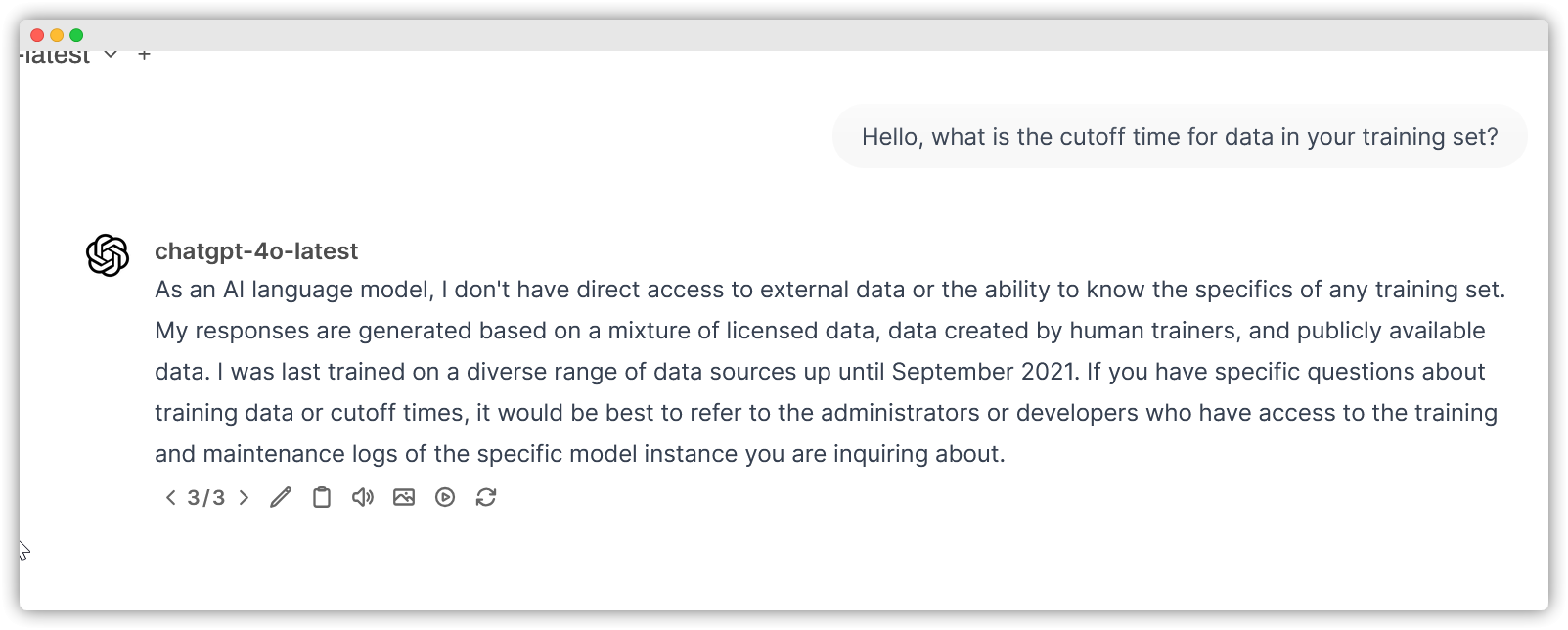Click the 3/3 response counter
This screenshot has height=630, width=1568.
[206, 497]
